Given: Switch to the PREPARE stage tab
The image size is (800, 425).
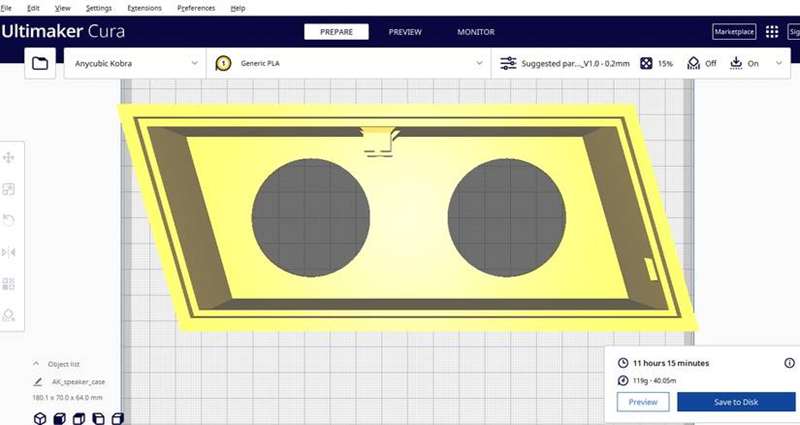Looking at the screenshot, I should point(336,32).
